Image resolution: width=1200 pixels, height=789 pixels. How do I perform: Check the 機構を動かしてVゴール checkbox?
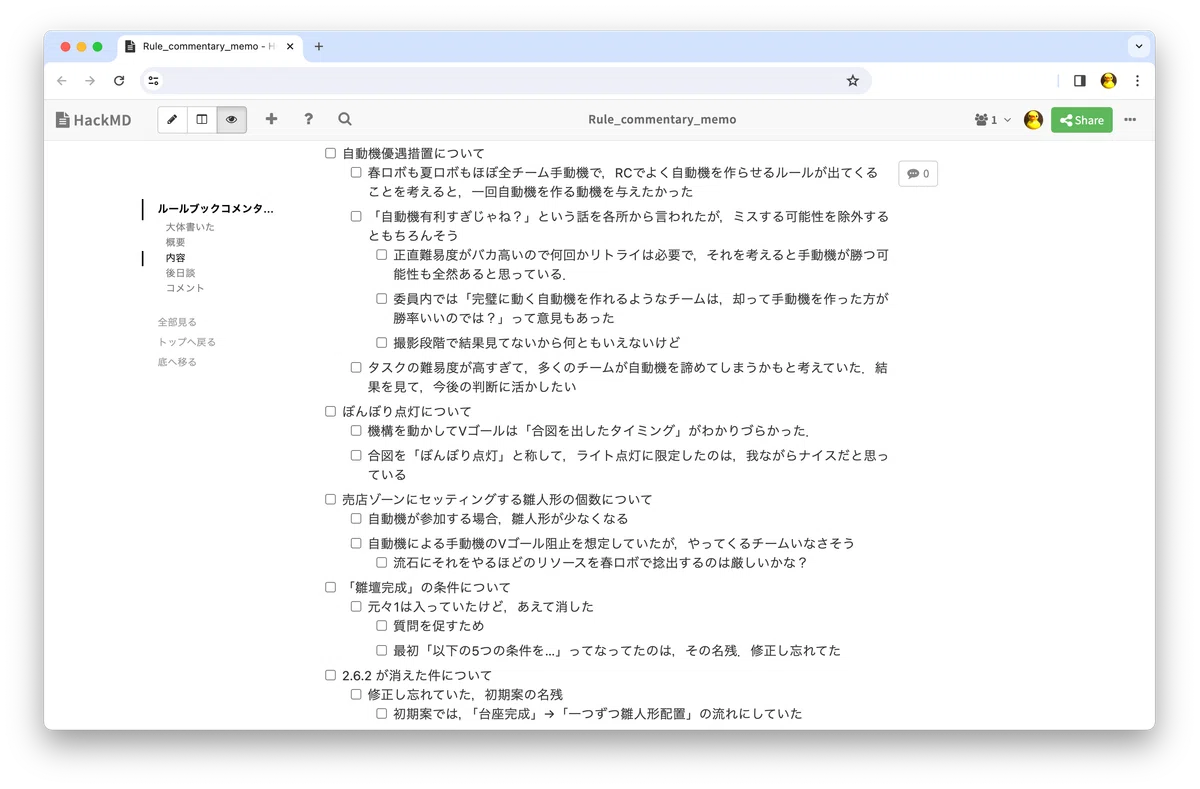pos(356,430)
